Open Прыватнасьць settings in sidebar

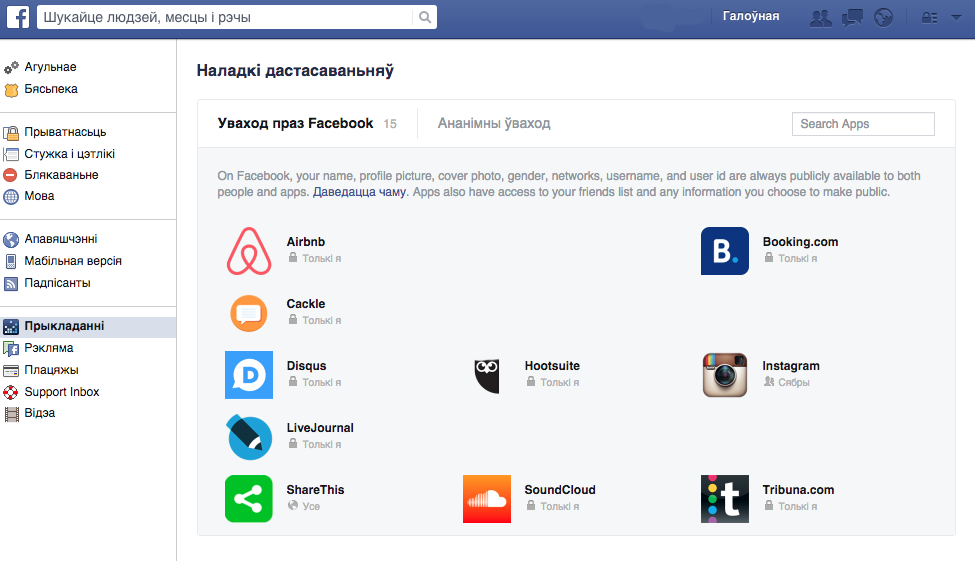coord(65,132)
